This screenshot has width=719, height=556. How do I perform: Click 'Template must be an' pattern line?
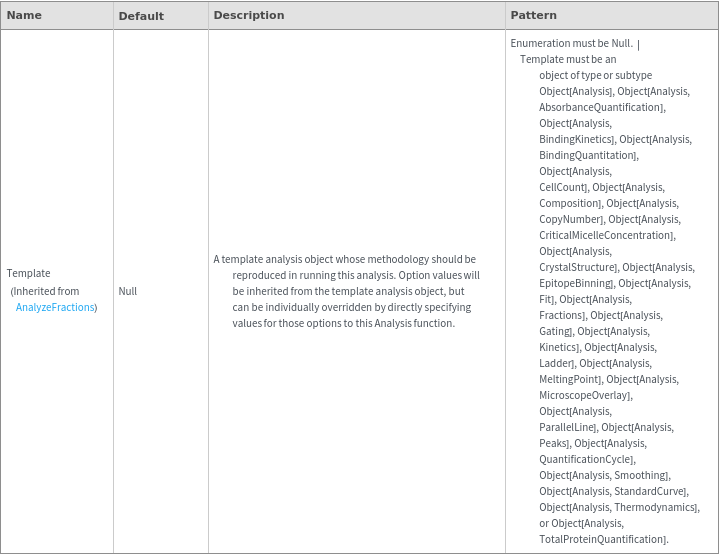pos(568,59)
